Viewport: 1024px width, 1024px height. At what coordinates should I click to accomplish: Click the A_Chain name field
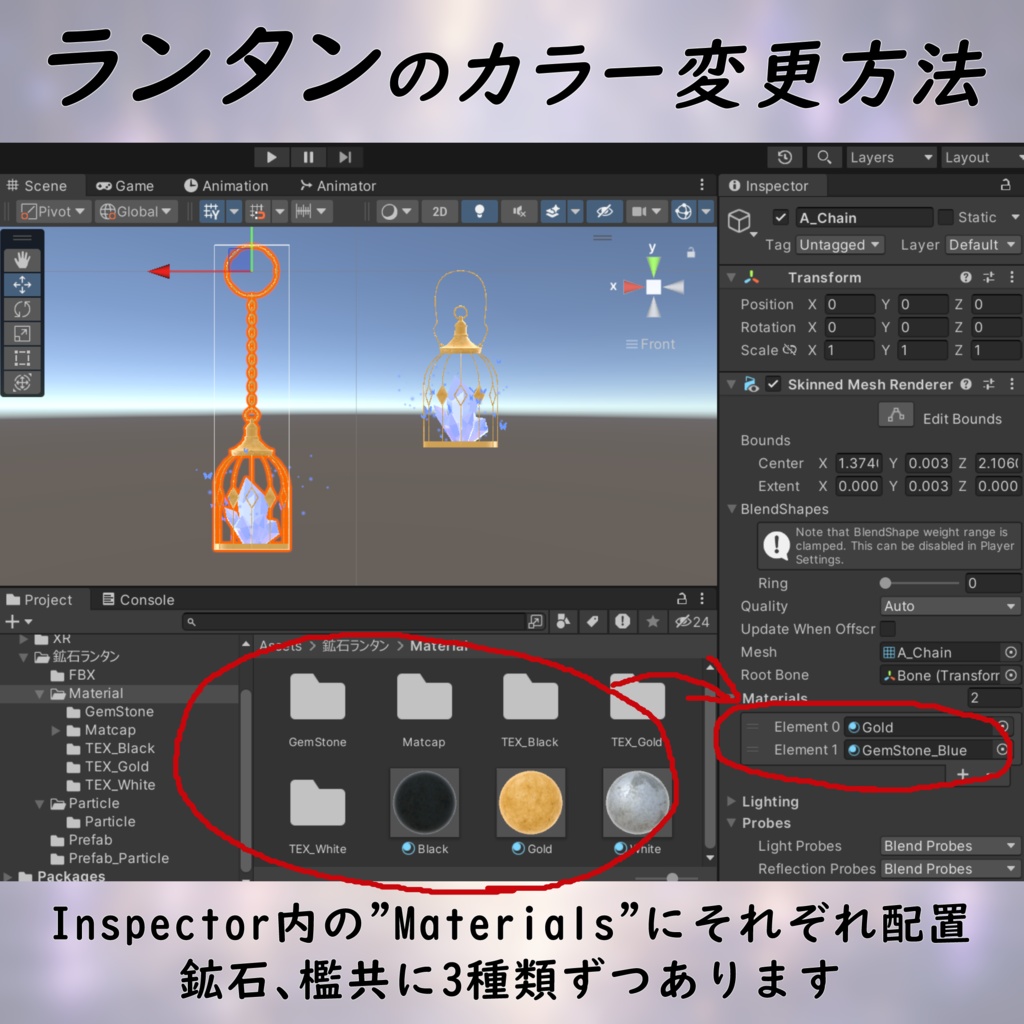pos(864,217)
